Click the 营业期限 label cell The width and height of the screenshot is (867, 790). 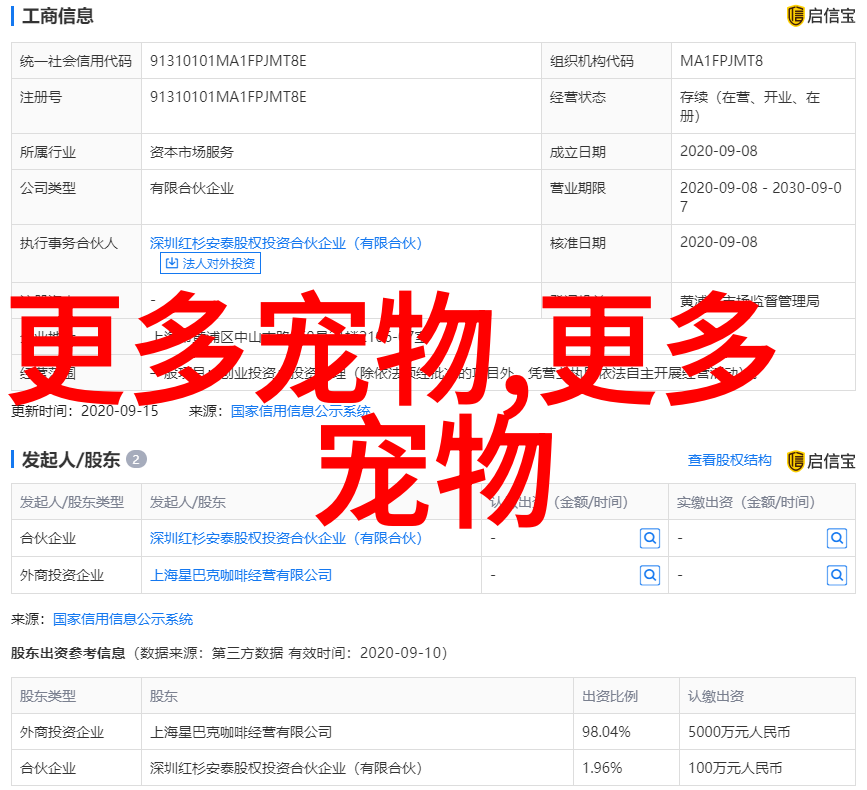(606, 197)
